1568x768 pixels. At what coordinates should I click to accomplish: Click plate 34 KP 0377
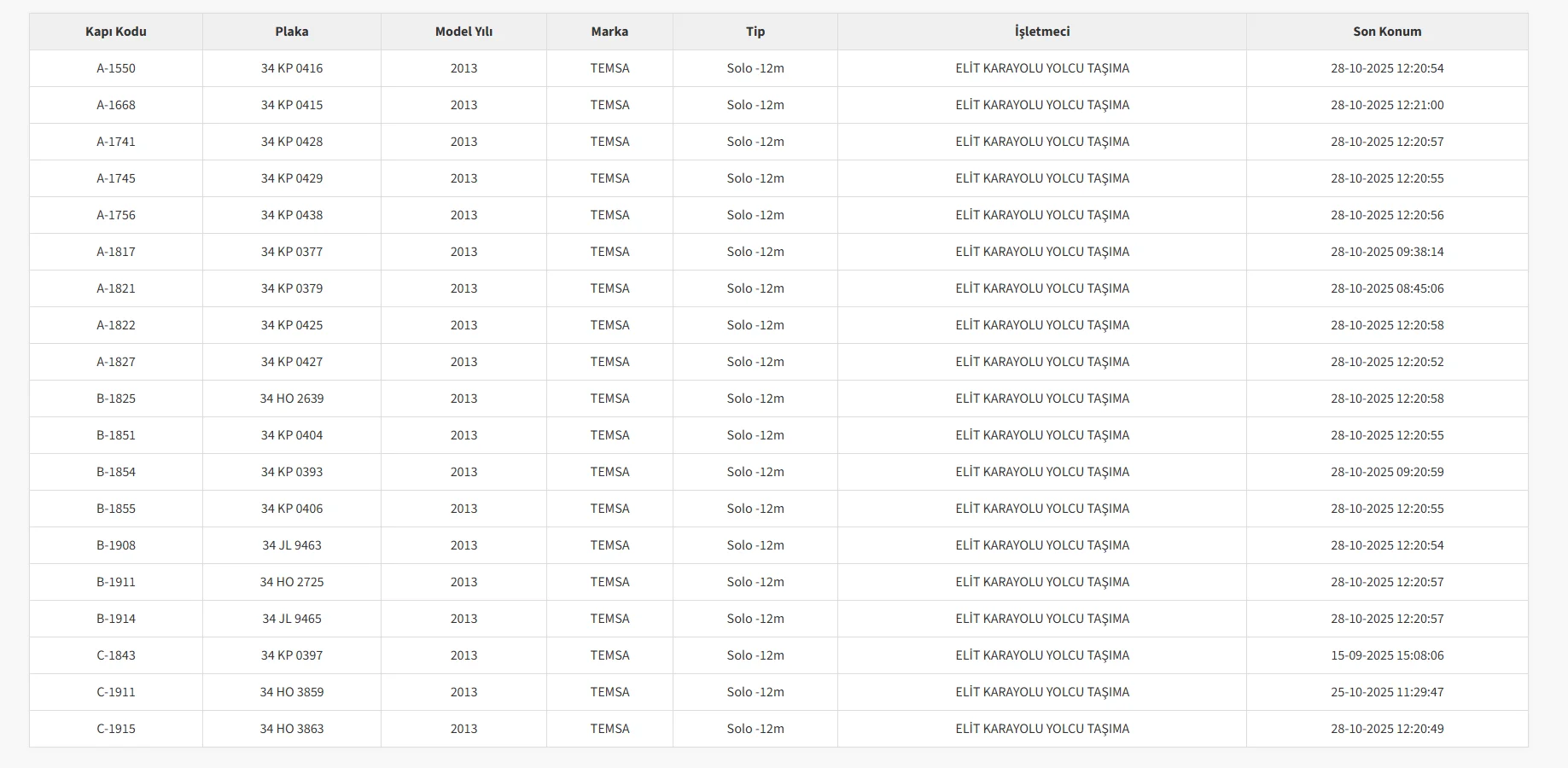click(292, 252)
